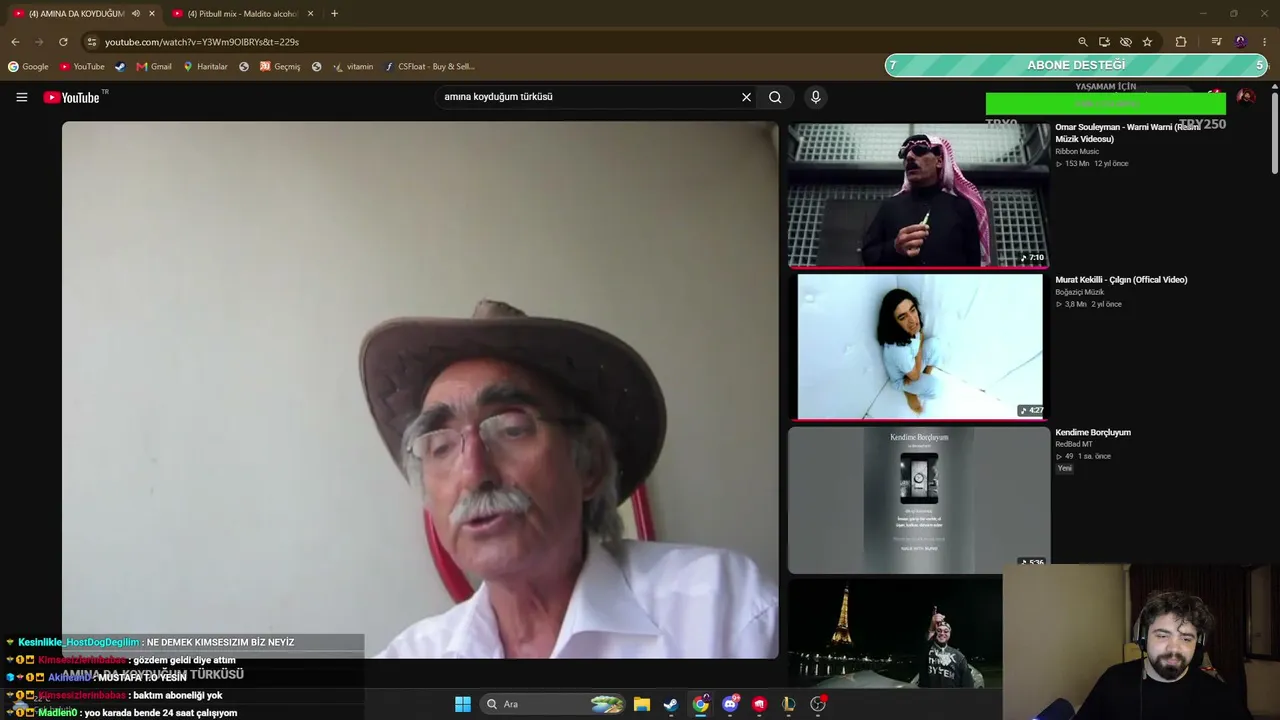Clear the YouTube search box text

point(746,97)
